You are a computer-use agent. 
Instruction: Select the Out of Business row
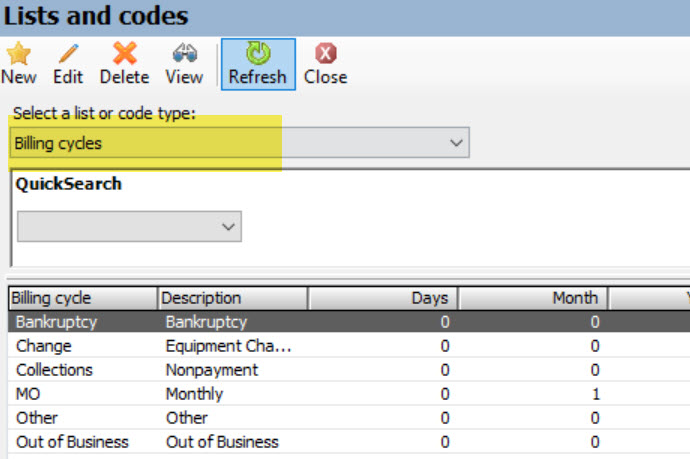pos(72,442)
